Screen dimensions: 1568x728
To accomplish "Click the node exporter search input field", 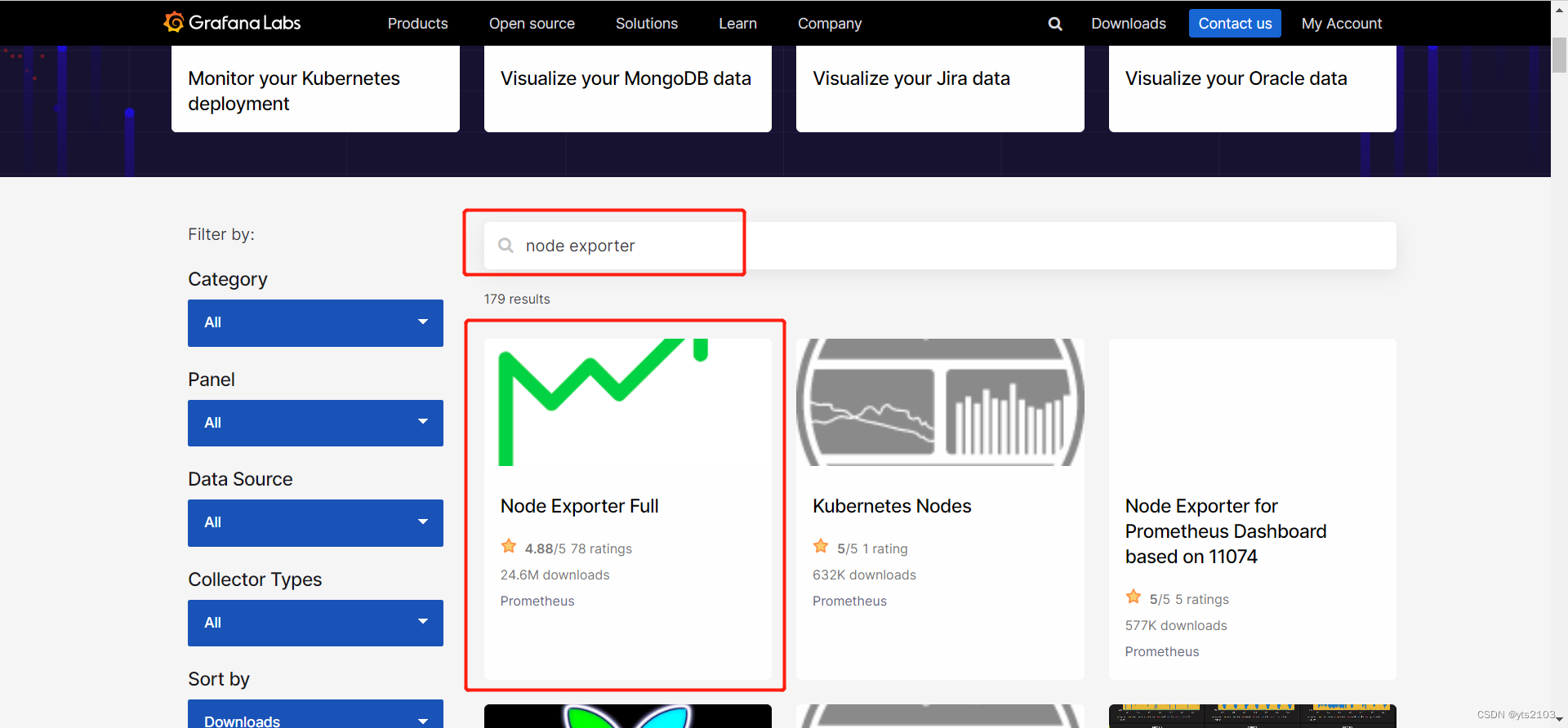I will 940,246.
